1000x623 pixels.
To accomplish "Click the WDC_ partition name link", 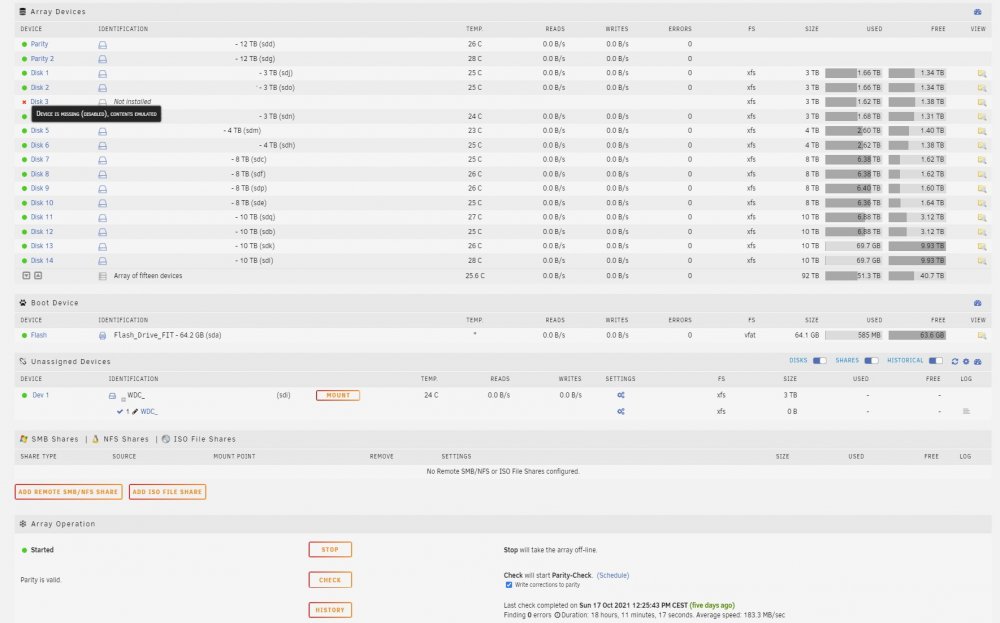I will click(149, 412).
